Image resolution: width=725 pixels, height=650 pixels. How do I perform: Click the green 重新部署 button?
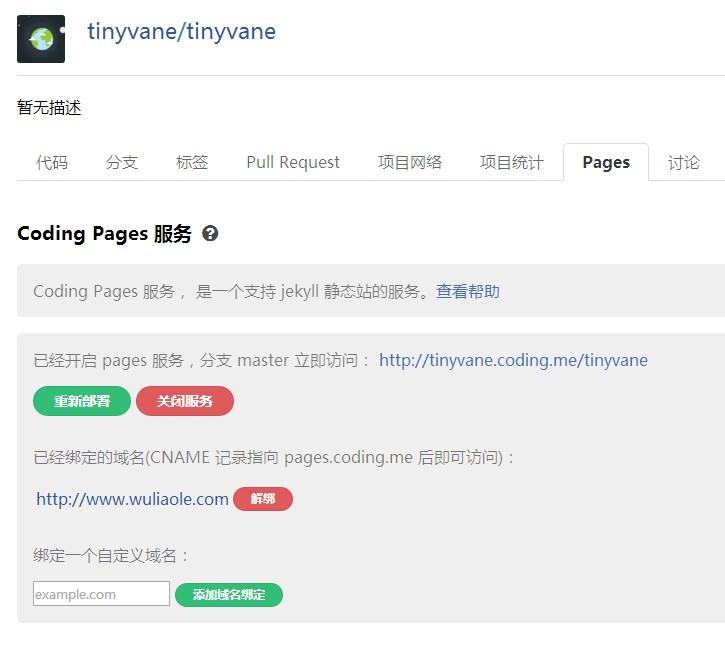tap(82, 401)
